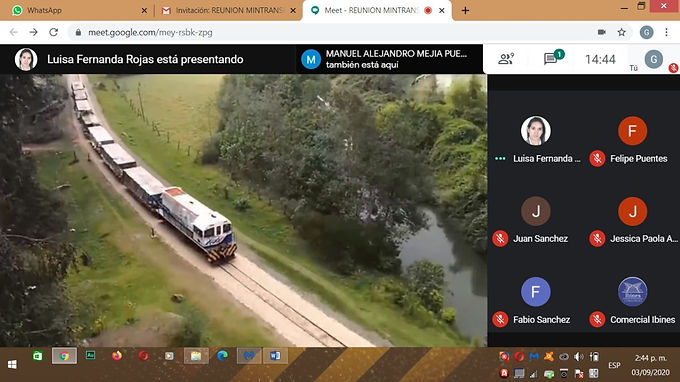Viewport: 680px width, 382px height.
Task: Select the Jessica Paola participant avatar
Action: [x=632, y=211]
